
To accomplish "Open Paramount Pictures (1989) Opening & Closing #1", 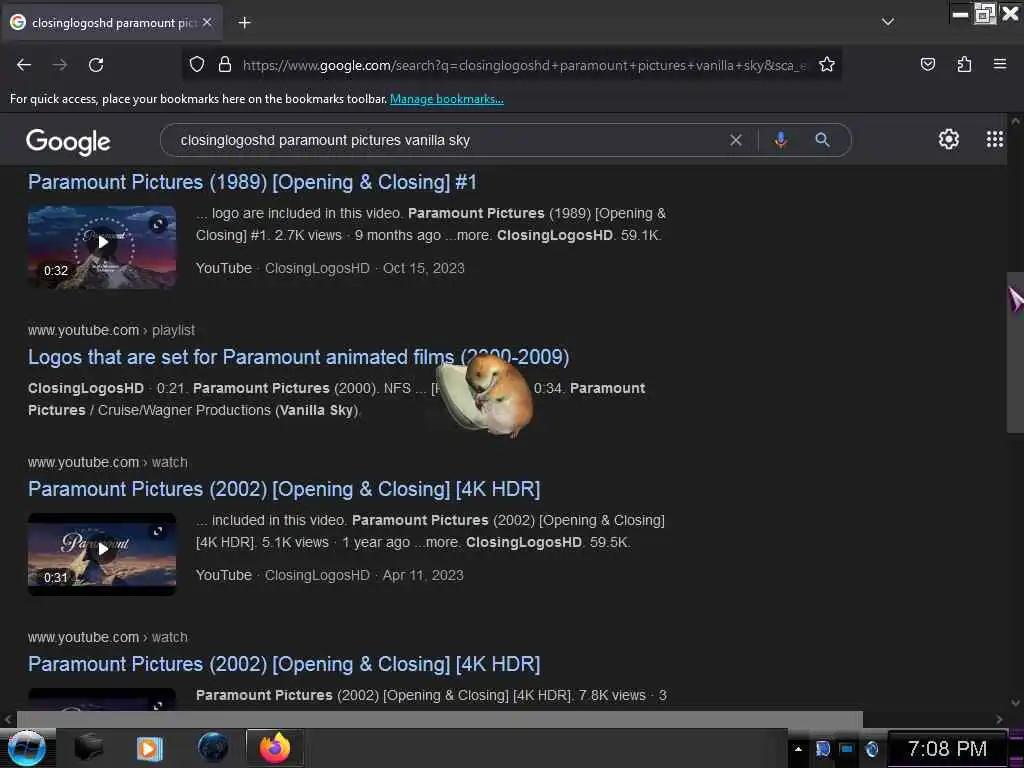I will (252, 182).
